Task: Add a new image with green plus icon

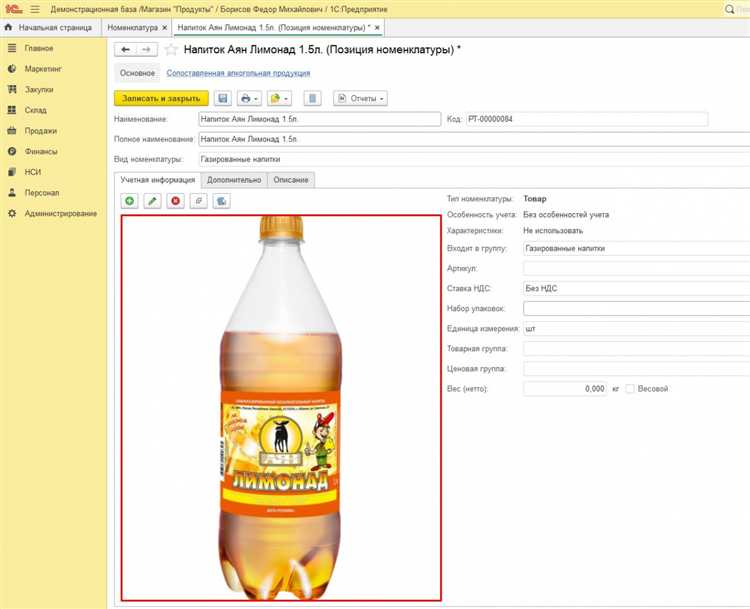Action: click(x=129, y=201)
